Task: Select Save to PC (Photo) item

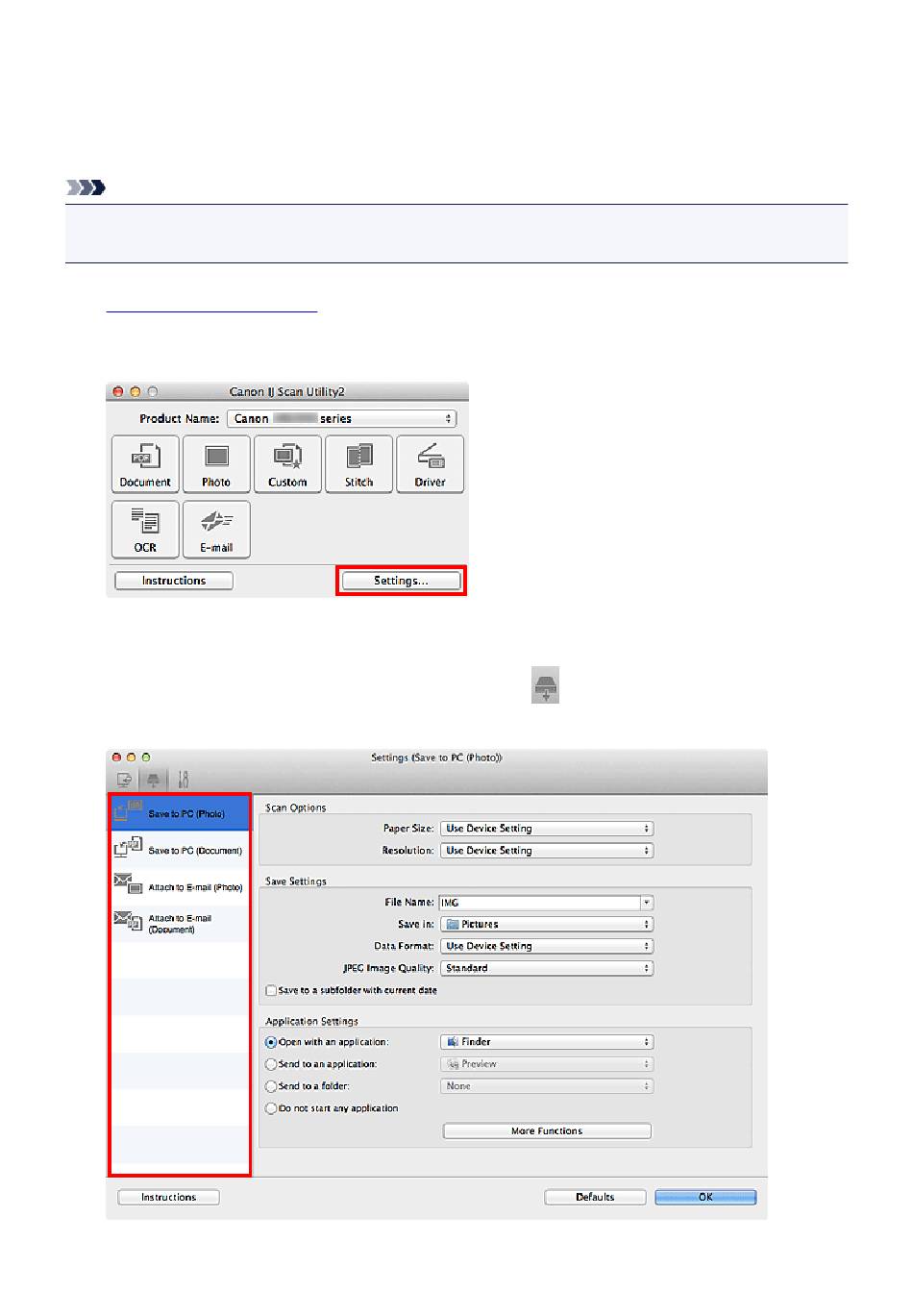Action: [x=180, y=813]
